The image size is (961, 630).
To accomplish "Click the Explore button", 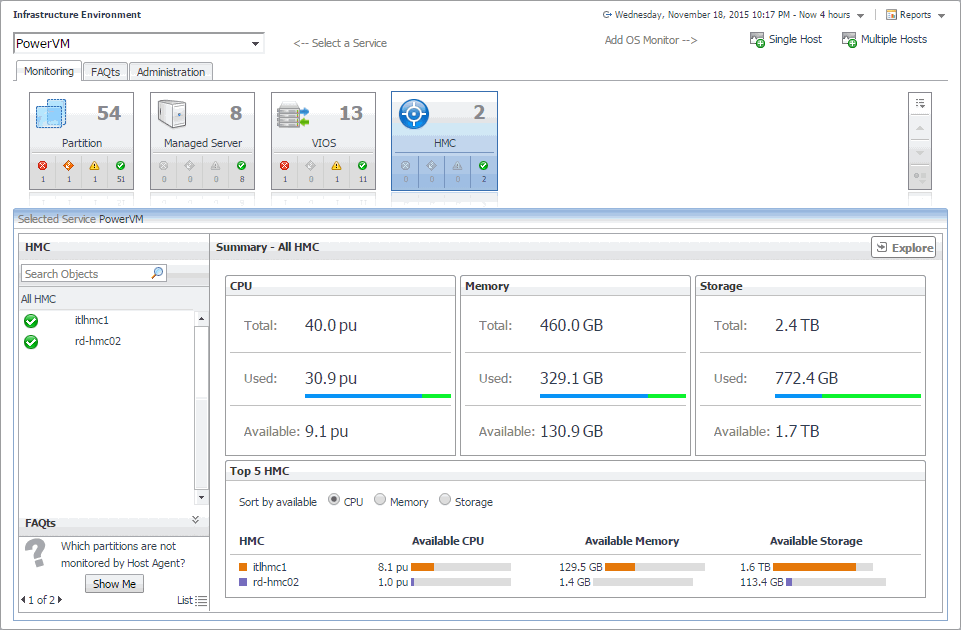I will tap(903, 248).
